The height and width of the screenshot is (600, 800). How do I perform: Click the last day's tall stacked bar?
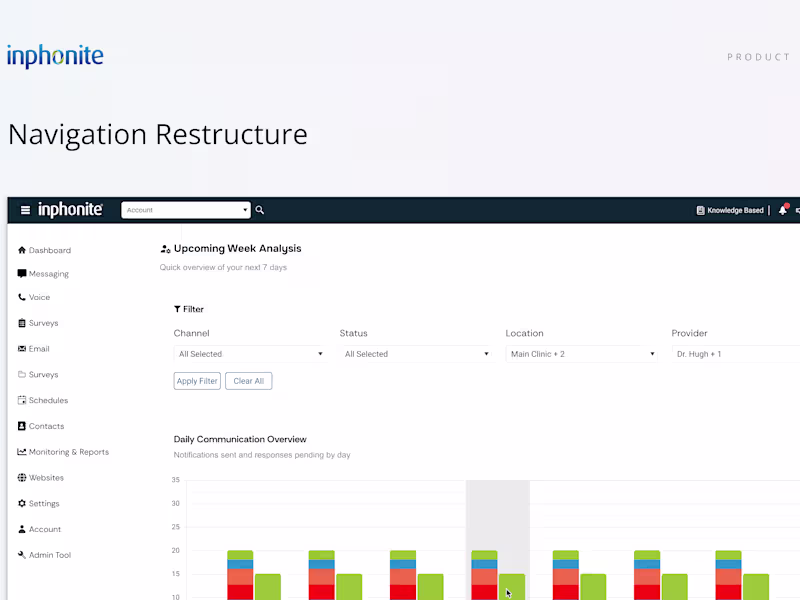[x=729, y=574]
